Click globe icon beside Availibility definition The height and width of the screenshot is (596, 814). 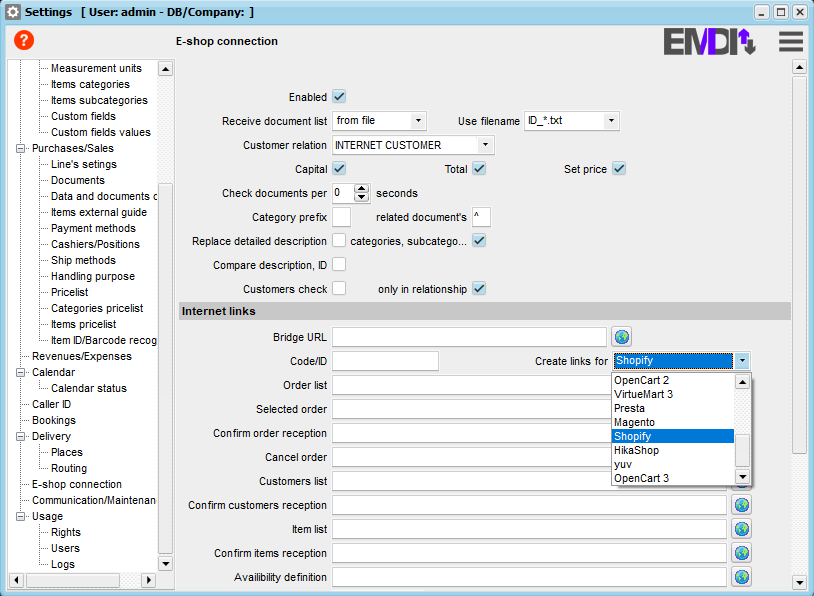742,577
